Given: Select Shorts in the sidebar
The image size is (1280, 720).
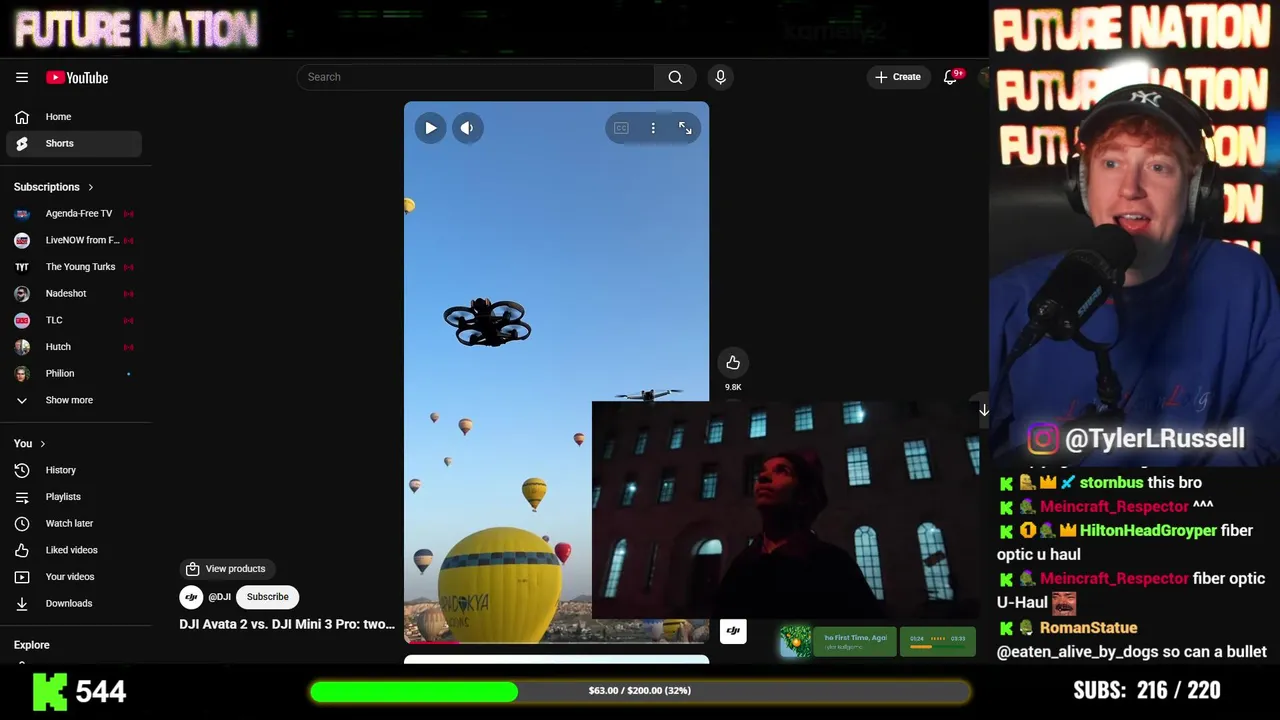Looking at the screenshot, I should point(74,143).
